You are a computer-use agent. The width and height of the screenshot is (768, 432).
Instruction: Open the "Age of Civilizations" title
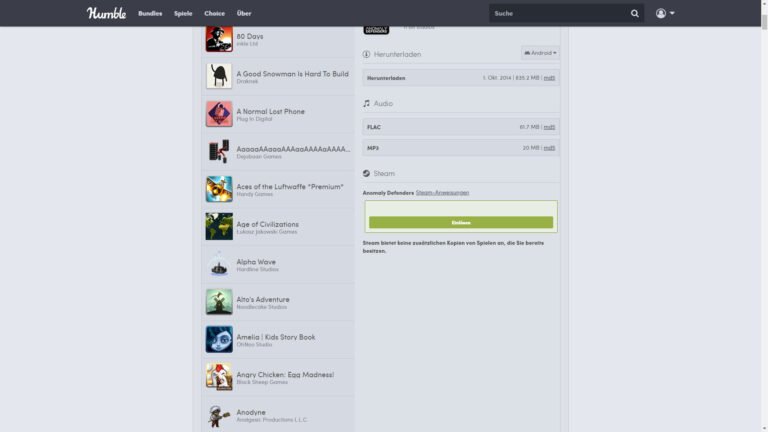[x=267, y=224]
